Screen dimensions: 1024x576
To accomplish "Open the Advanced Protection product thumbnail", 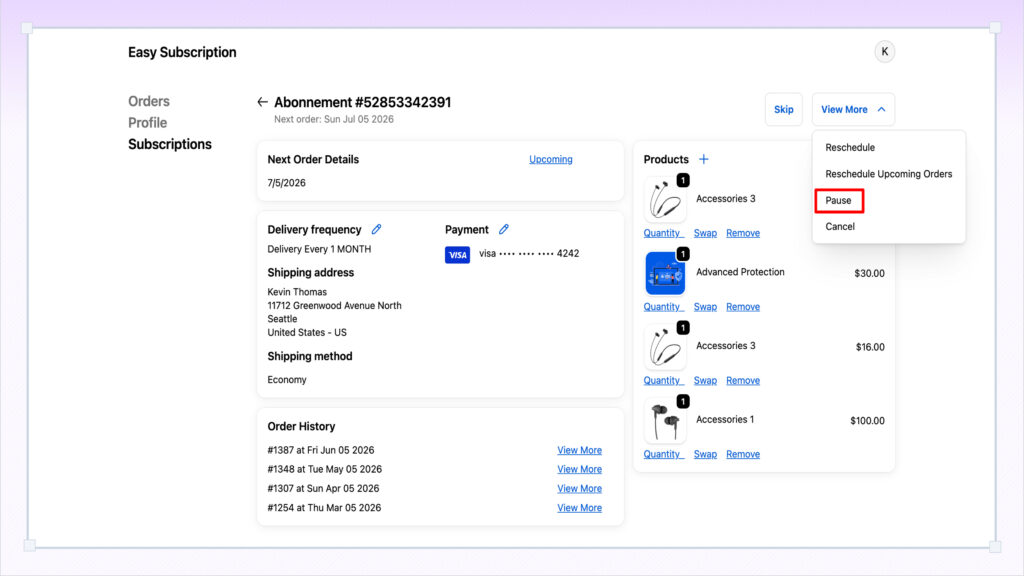I will coord(665,274).
